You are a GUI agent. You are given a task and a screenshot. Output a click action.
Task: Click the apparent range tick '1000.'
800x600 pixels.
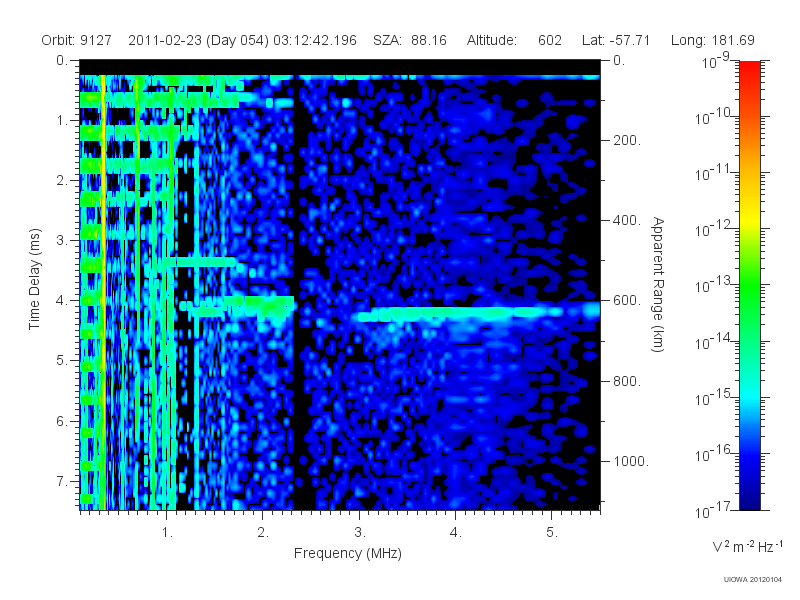click(x=630, y=461)
